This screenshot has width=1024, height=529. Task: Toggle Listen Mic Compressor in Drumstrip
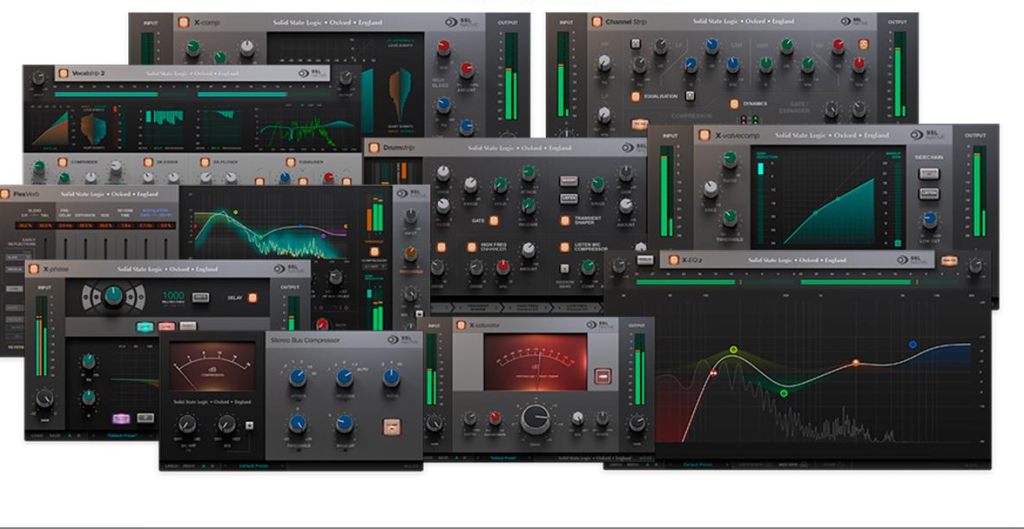coord(566,247)
